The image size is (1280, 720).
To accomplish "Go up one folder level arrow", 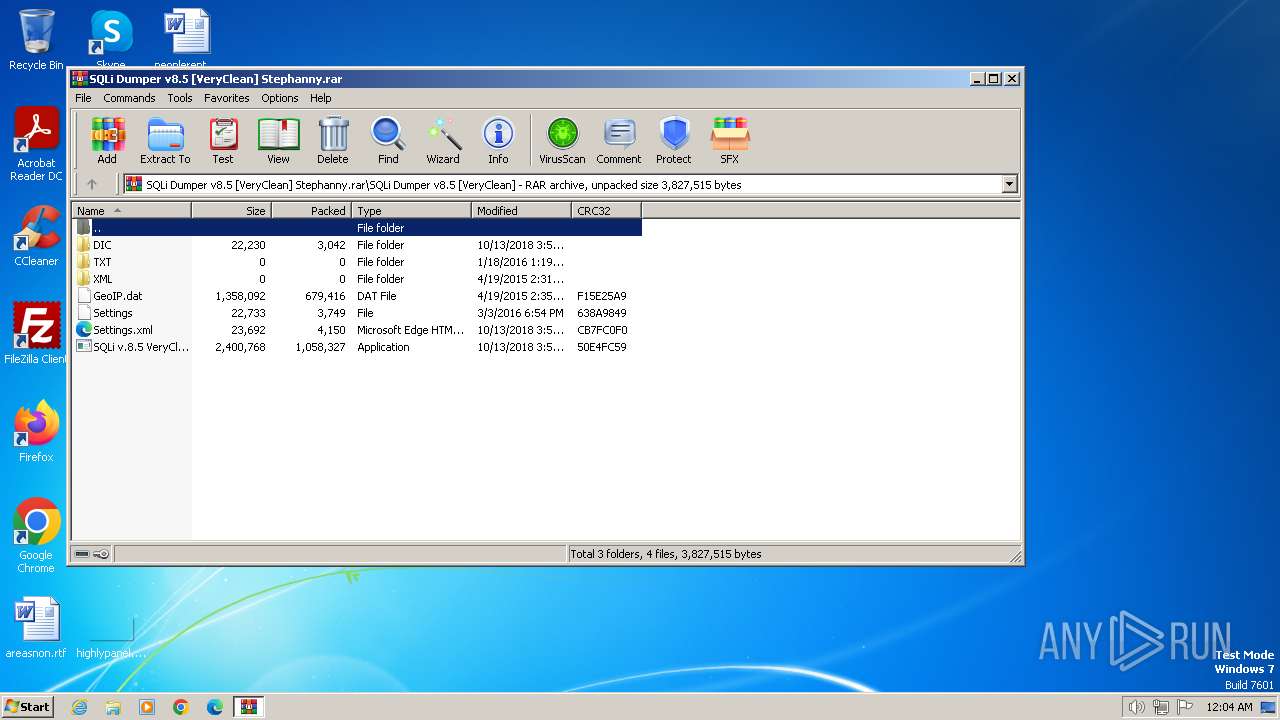I will 92,184.
